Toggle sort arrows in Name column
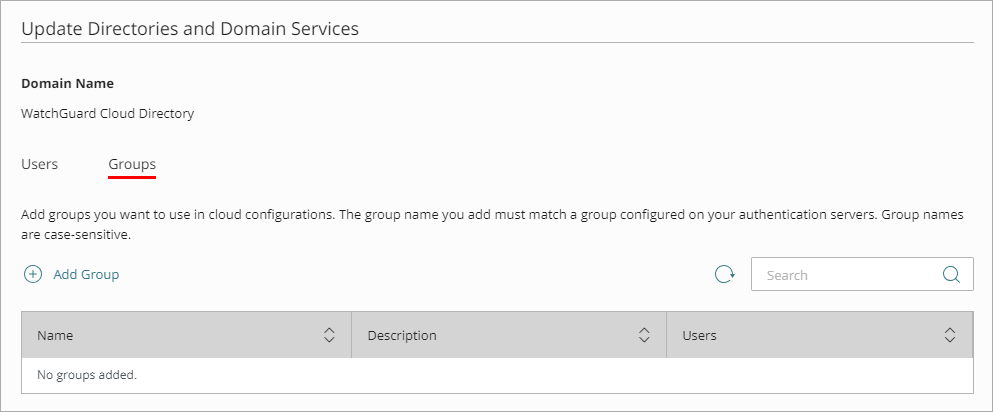This screenshot has height=412, width=993. click(329, 336)
